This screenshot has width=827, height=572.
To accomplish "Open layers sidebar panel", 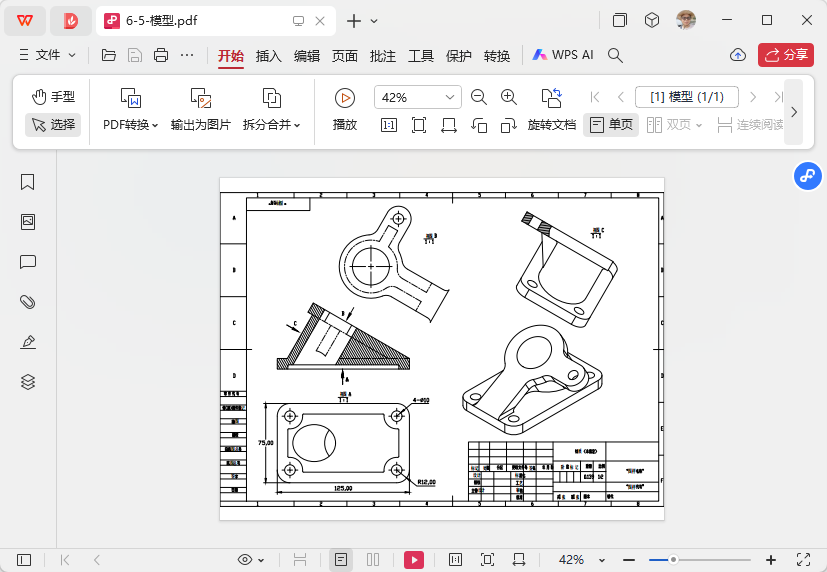I will [27, 382].
